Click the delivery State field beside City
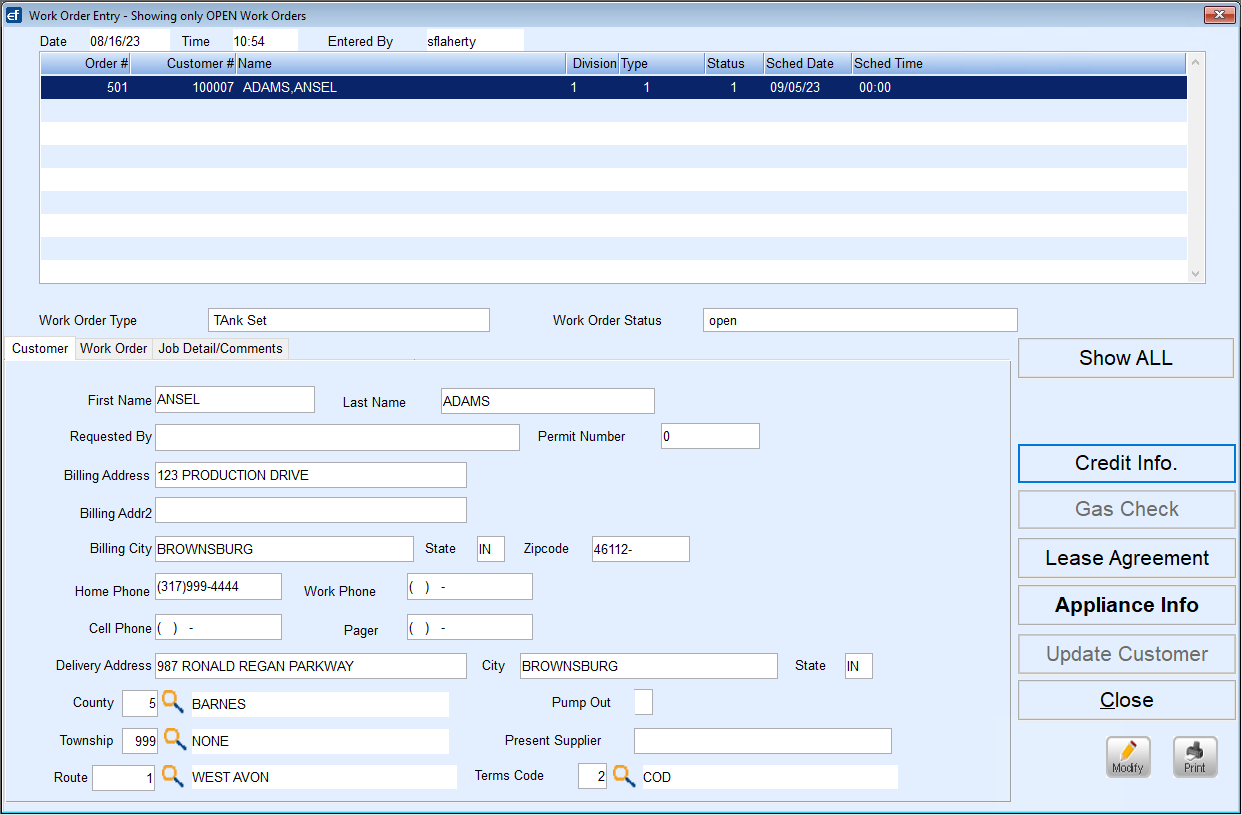This screenshot has width=1242, height=815. 859,666
